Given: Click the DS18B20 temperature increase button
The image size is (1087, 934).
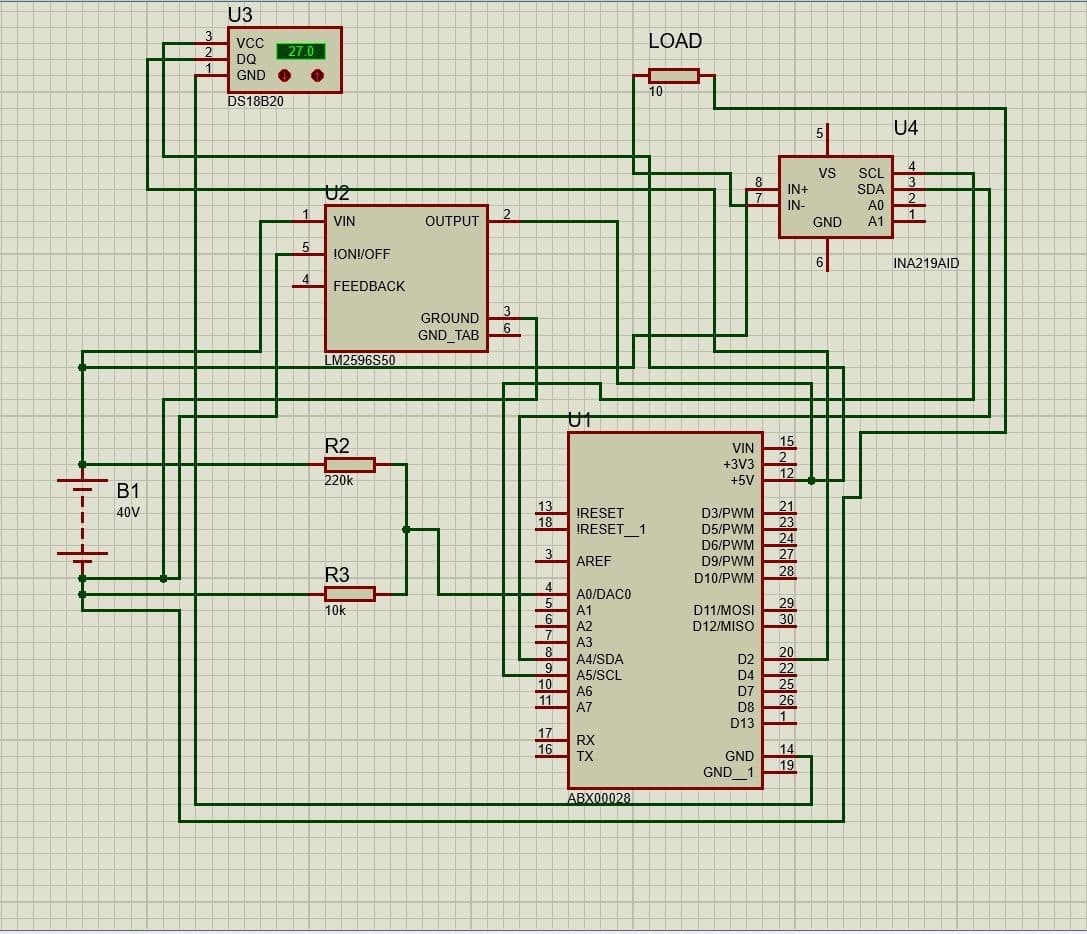Looking at the screenshot, I should [318, 75].
